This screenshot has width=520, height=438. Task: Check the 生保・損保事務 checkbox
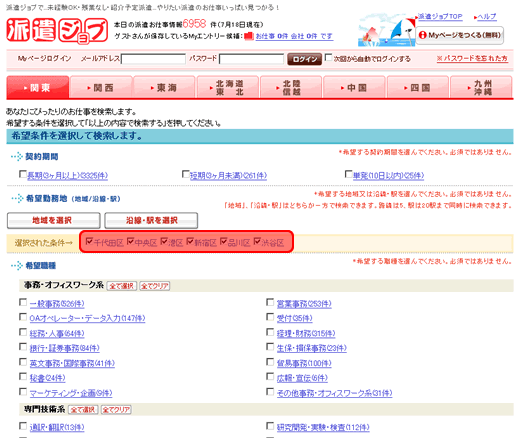270,347
